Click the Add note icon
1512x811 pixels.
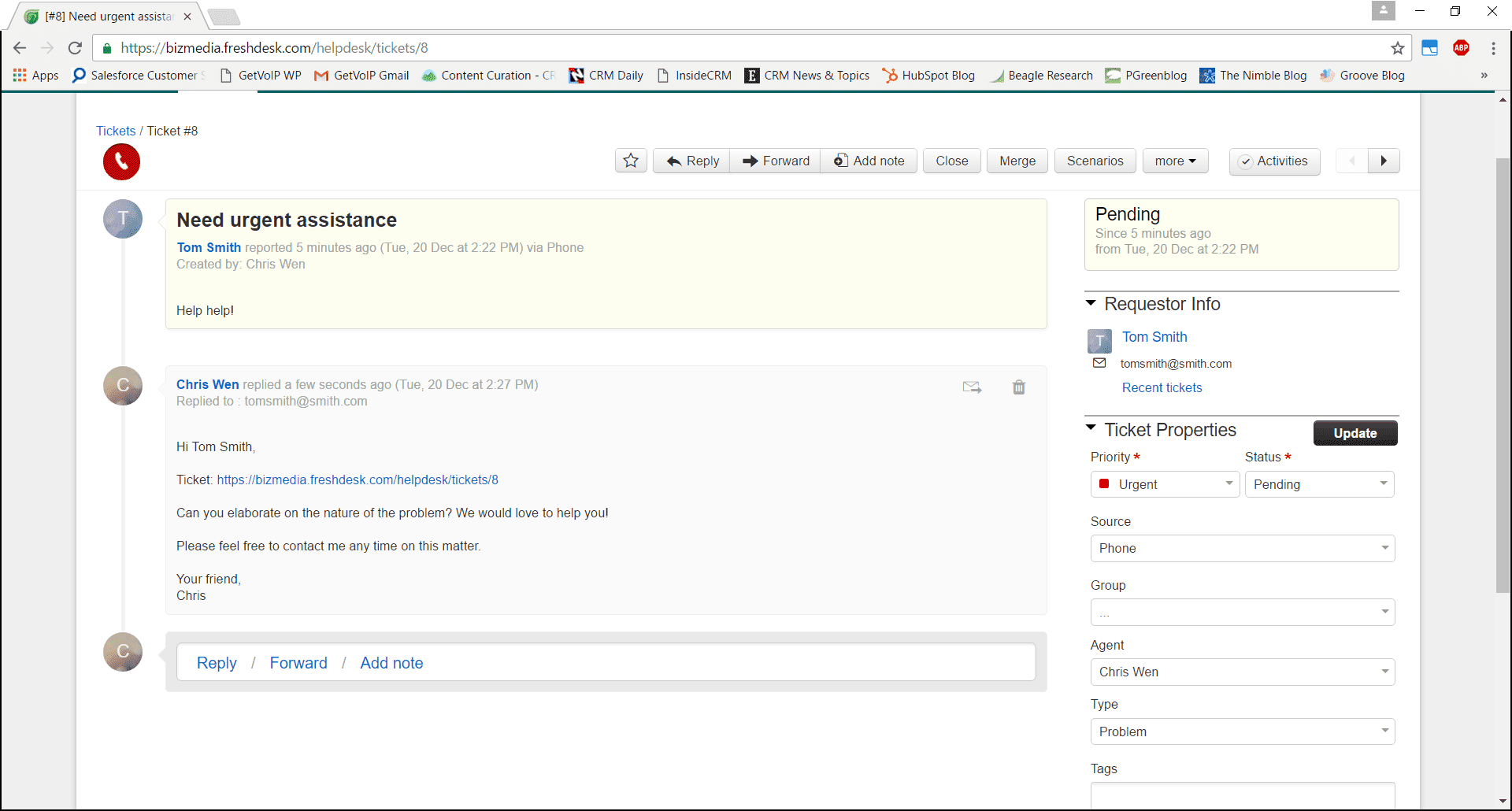click(x=842, y=161)
